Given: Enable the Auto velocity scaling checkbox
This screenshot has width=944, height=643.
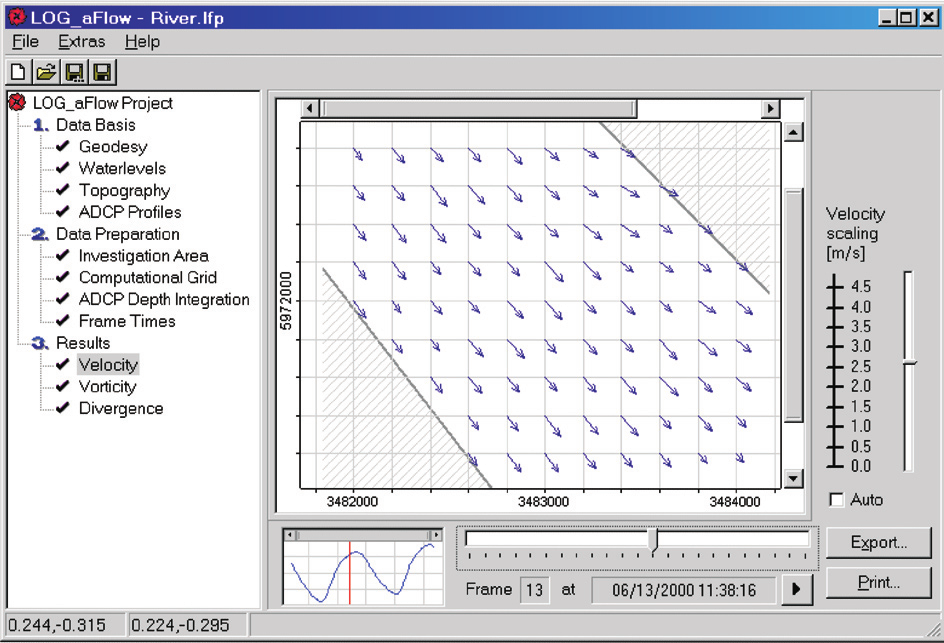Looking at the screenshot, I should 837,499.
